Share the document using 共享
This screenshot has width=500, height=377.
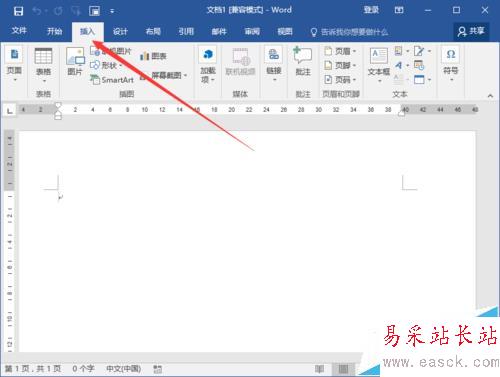(x=471, y=31)
